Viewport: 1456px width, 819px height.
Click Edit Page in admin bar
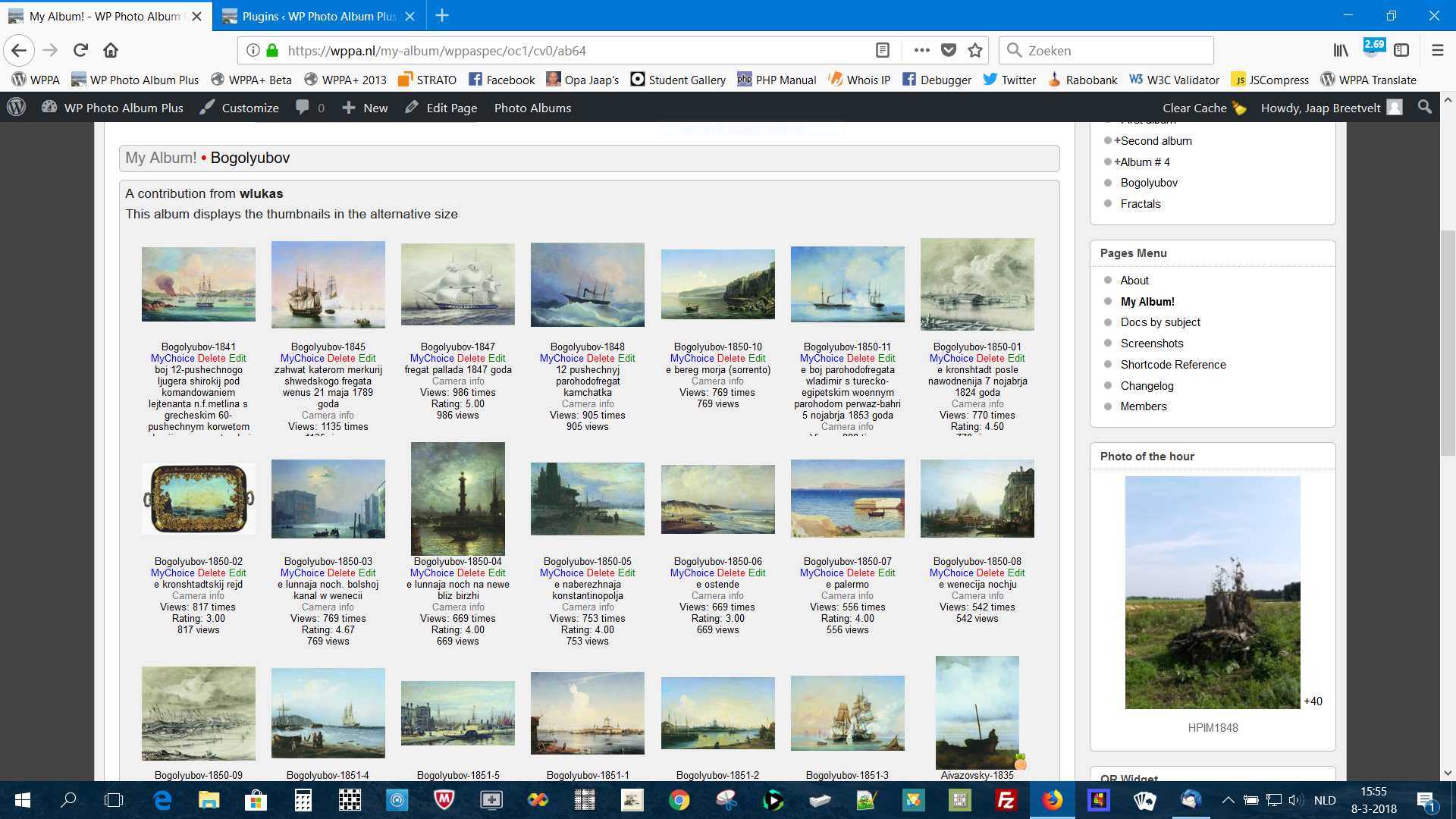click(x=441, y=108)
